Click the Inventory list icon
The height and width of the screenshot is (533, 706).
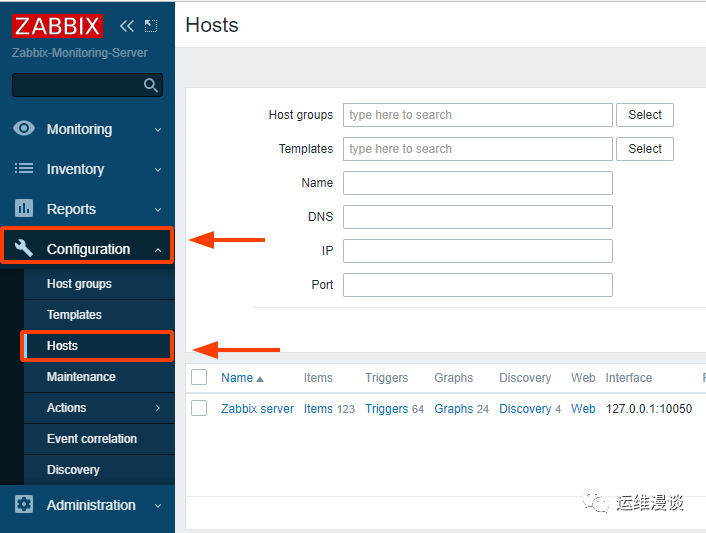[24, 168]
